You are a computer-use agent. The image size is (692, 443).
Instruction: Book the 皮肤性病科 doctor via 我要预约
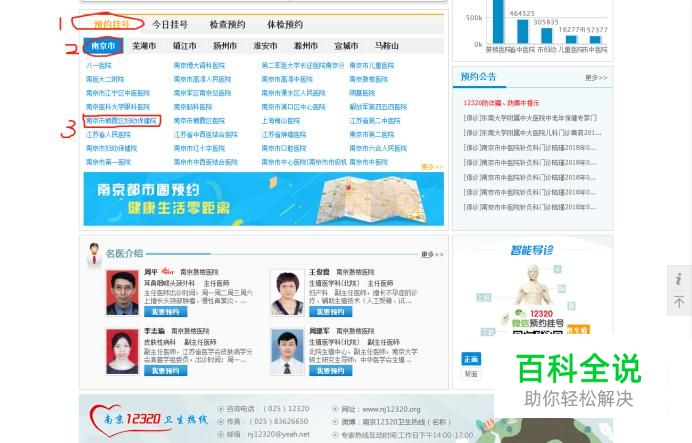click(165, 371)
